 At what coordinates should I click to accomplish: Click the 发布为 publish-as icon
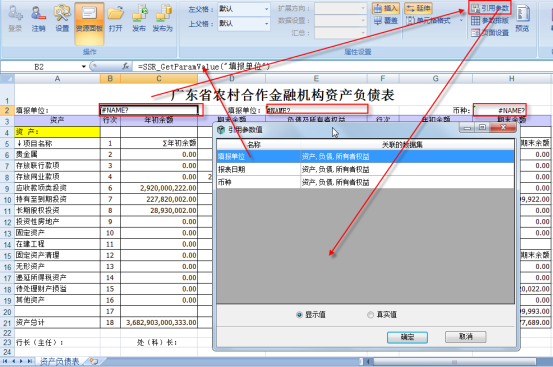(163, 18)
